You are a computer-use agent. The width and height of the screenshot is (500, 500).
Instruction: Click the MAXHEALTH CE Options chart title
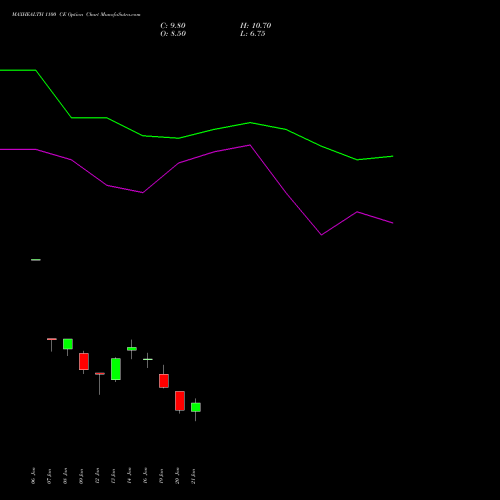point(76,14)
